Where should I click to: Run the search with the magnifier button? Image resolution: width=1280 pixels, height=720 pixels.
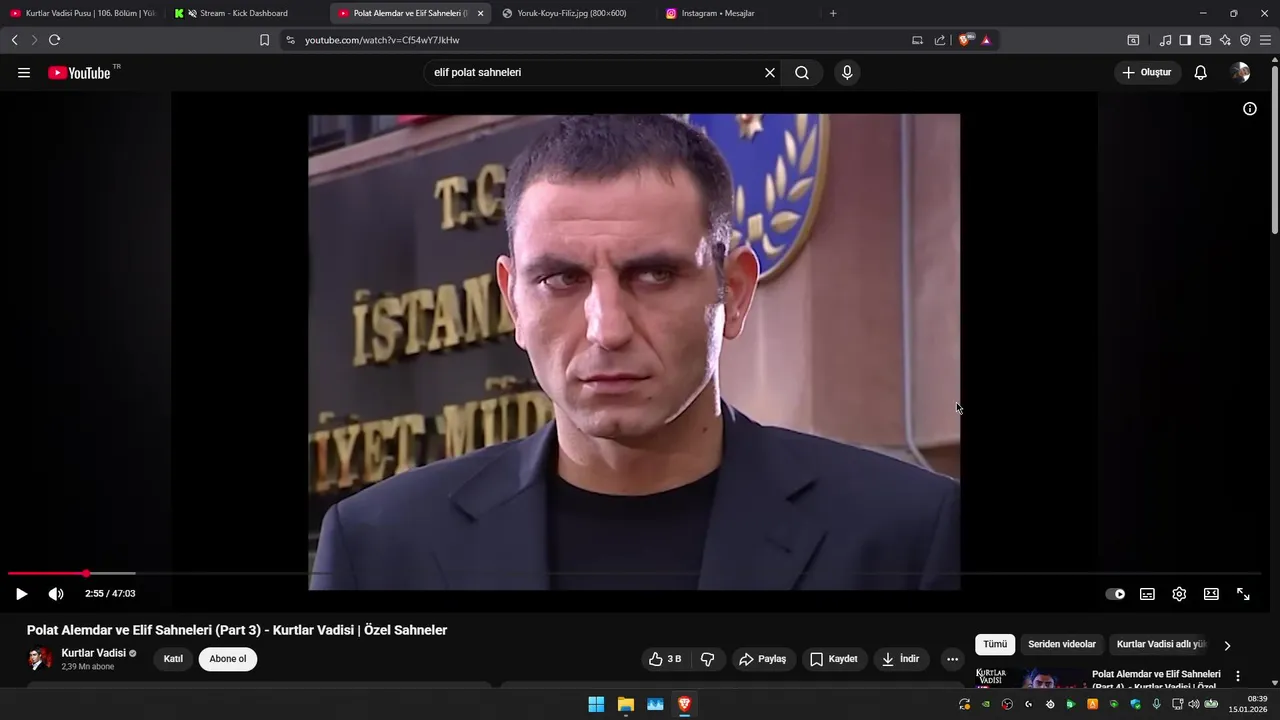coord(802,73)
